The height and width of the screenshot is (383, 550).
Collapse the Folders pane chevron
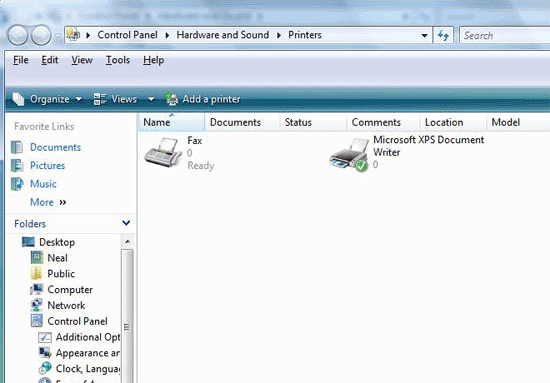(126, 223)
